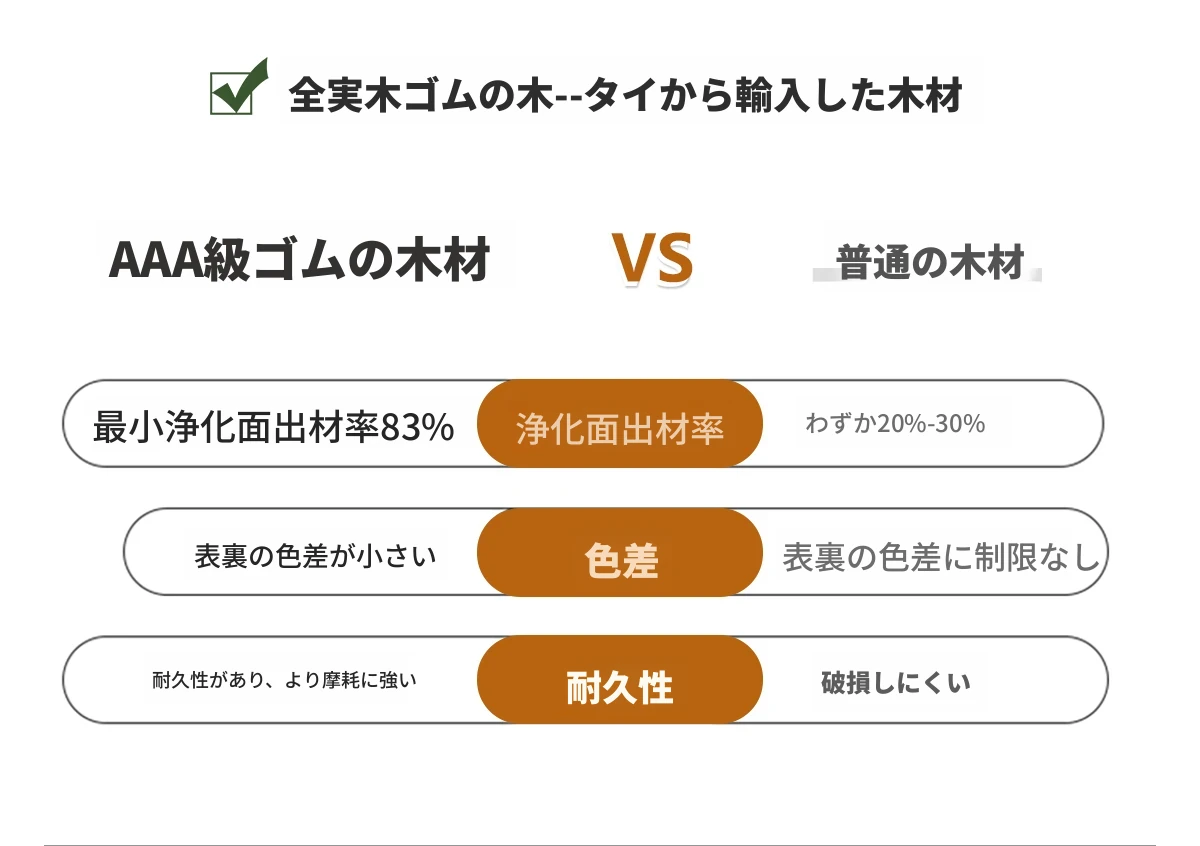The height and width of the screenshot is (846, 1200).
Task: Click the horizontal divider line at bottom
Action: point(600,845)
